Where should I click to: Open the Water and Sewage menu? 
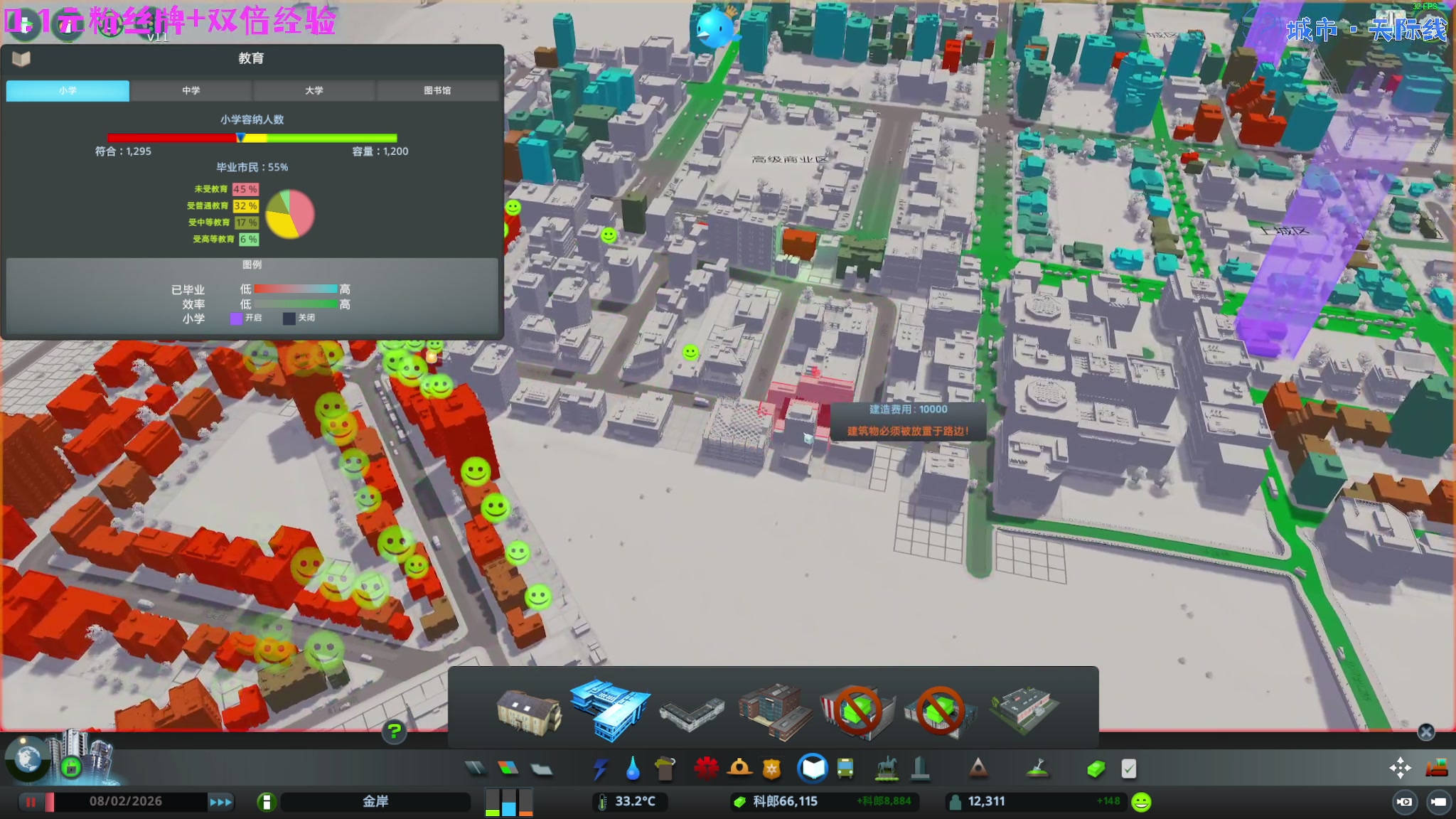(x=633, y=769)
